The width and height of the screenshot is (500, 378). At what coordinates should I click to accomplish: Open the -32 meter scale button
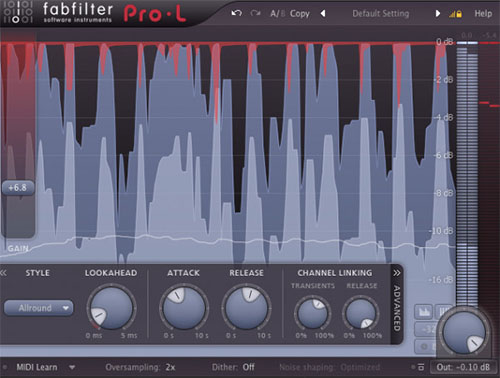[x=426, y=329]
